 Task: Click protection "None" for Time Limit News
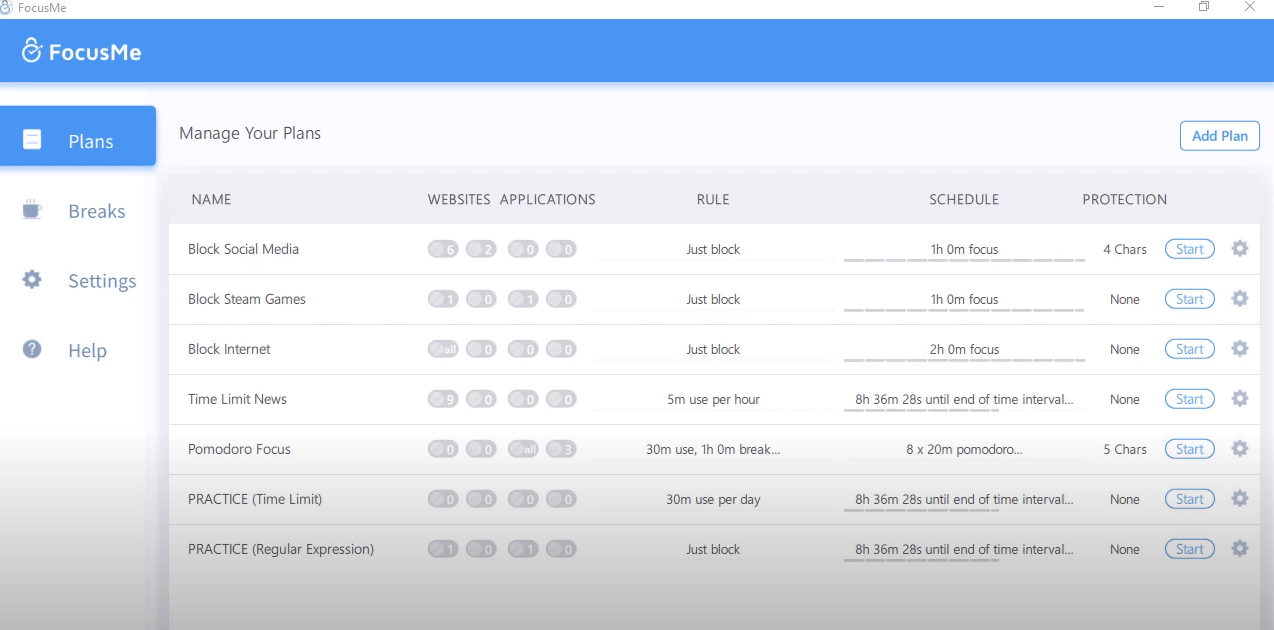(x=1125, y=399)
